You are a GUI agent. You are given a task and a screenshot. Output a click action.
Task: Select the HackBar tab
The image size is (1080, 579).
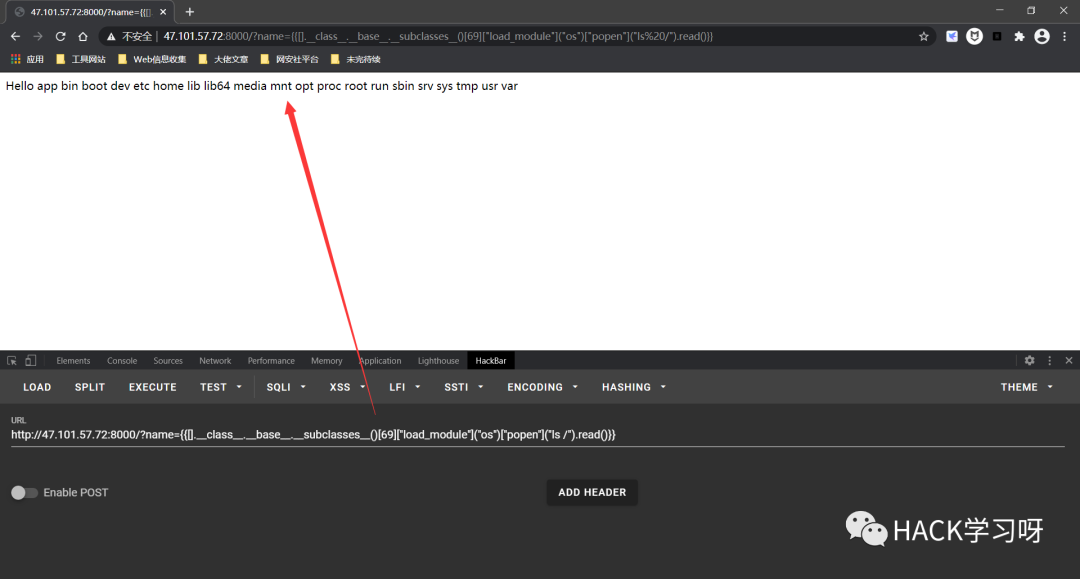pyautogui.click(x=490, y=361)
